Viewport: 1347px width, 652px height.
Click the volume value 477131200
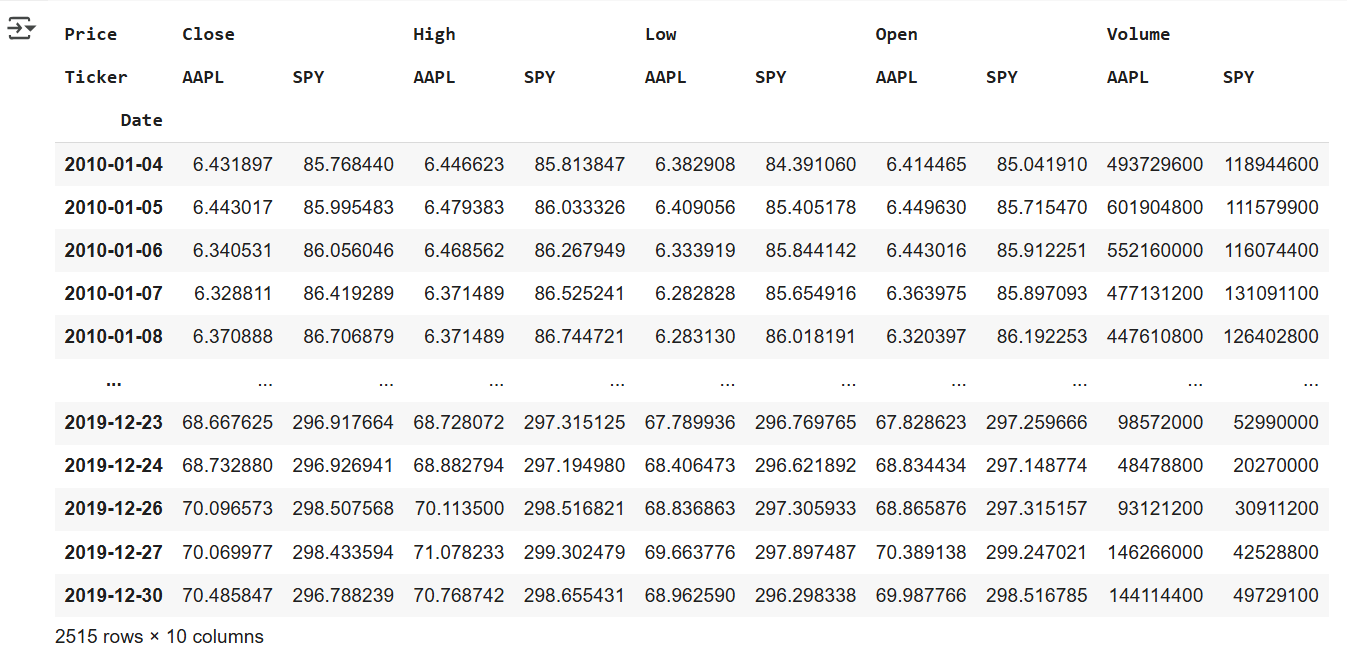1155,294
